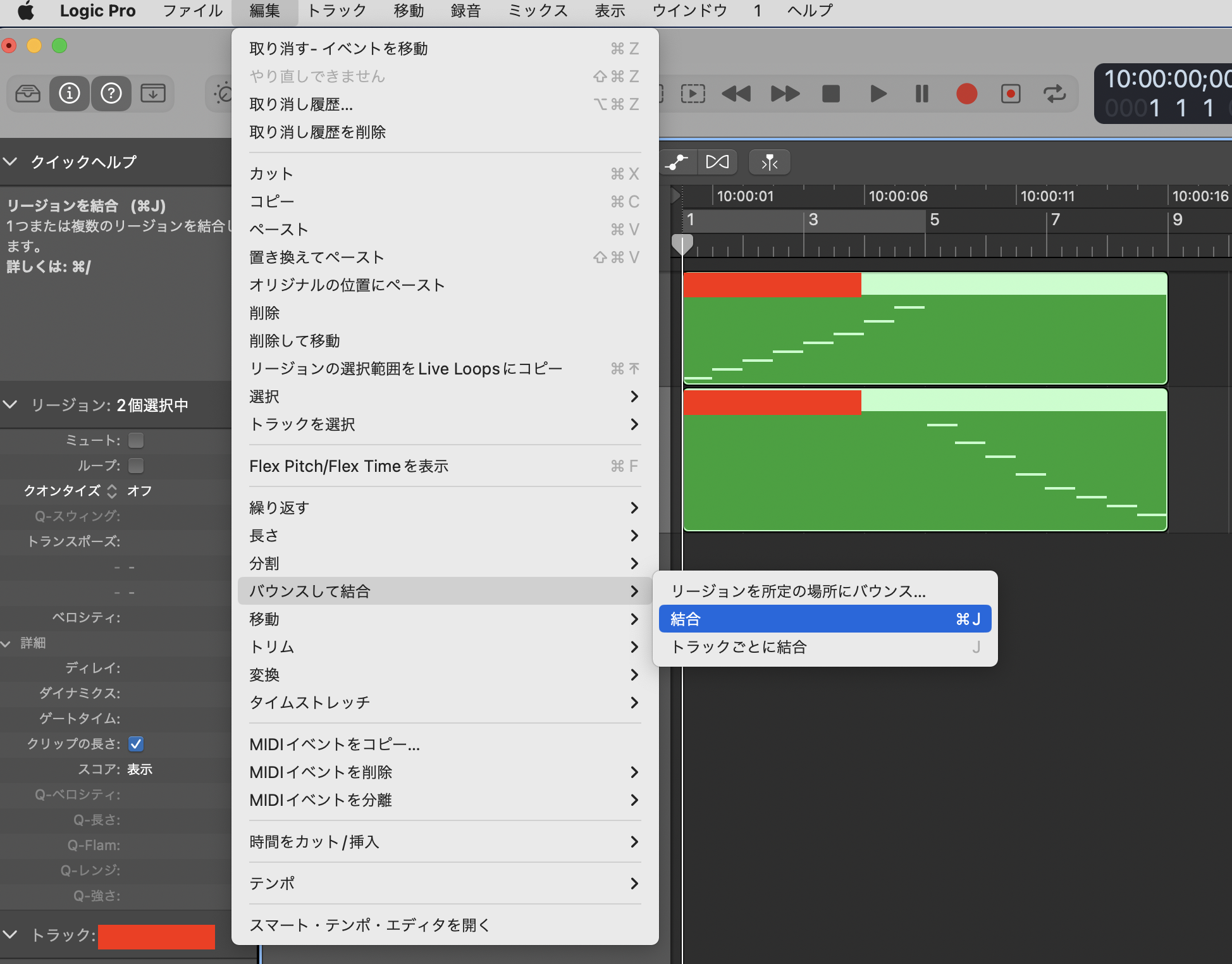
Task: Collapse the クイックヘルプ section
Action: [10, 162]
